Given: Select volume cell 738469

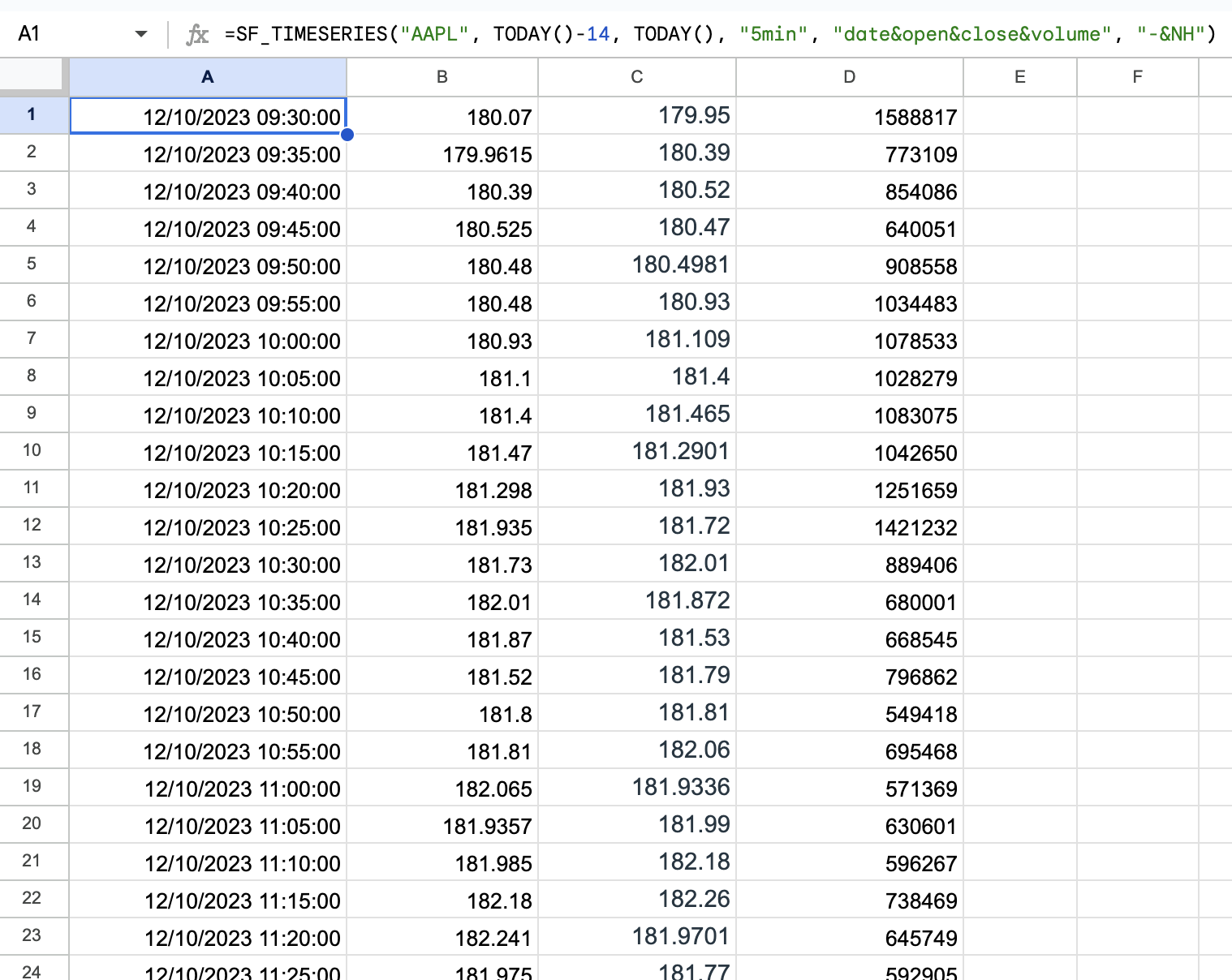Looking at the screenshot, I should [x=850, y=900].
